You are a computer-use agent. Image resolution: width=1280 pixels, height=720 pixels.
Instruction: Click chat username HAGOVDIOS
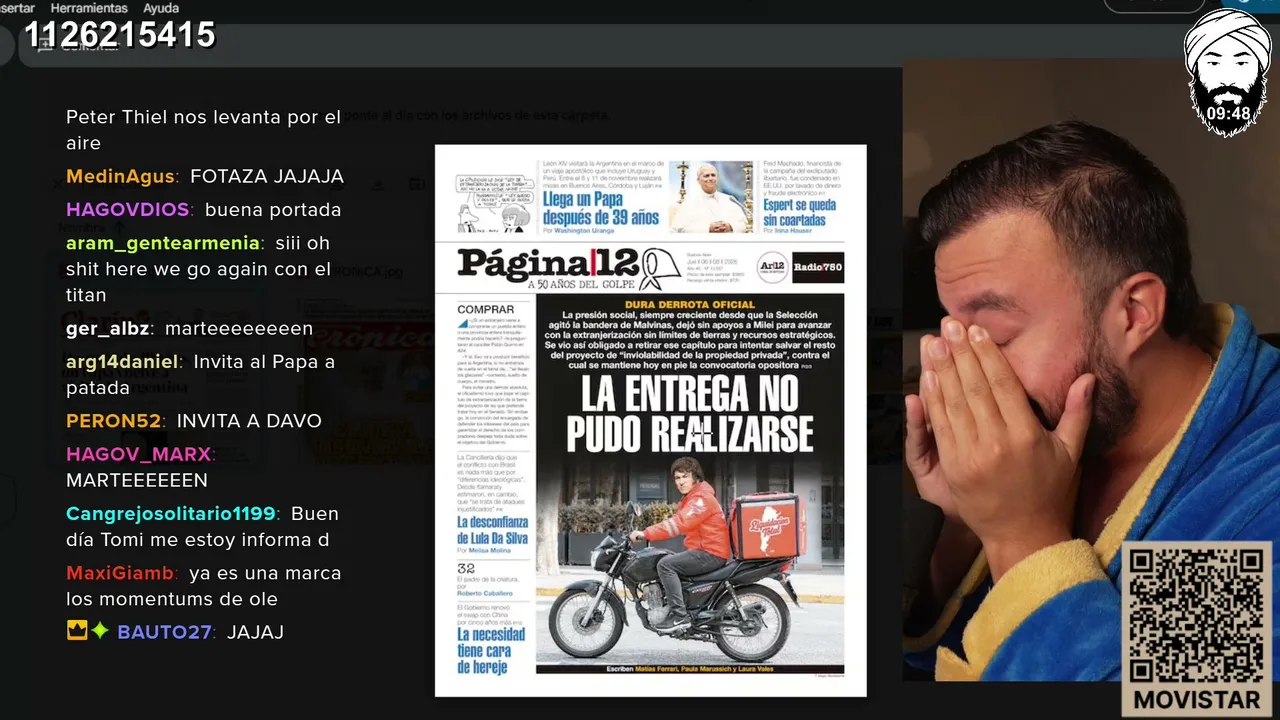[127, 210]
